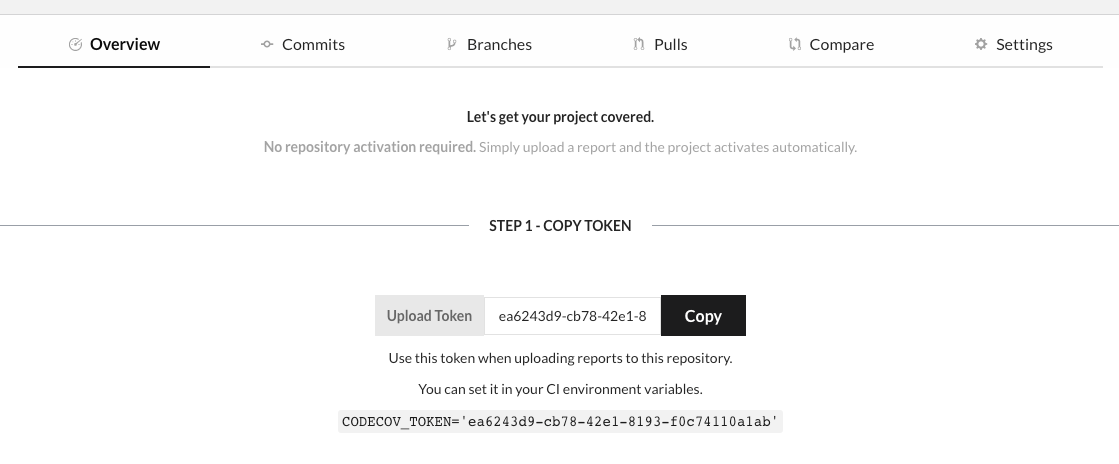
Task: Open the Settings tab label
Action: coord(1024,44)
